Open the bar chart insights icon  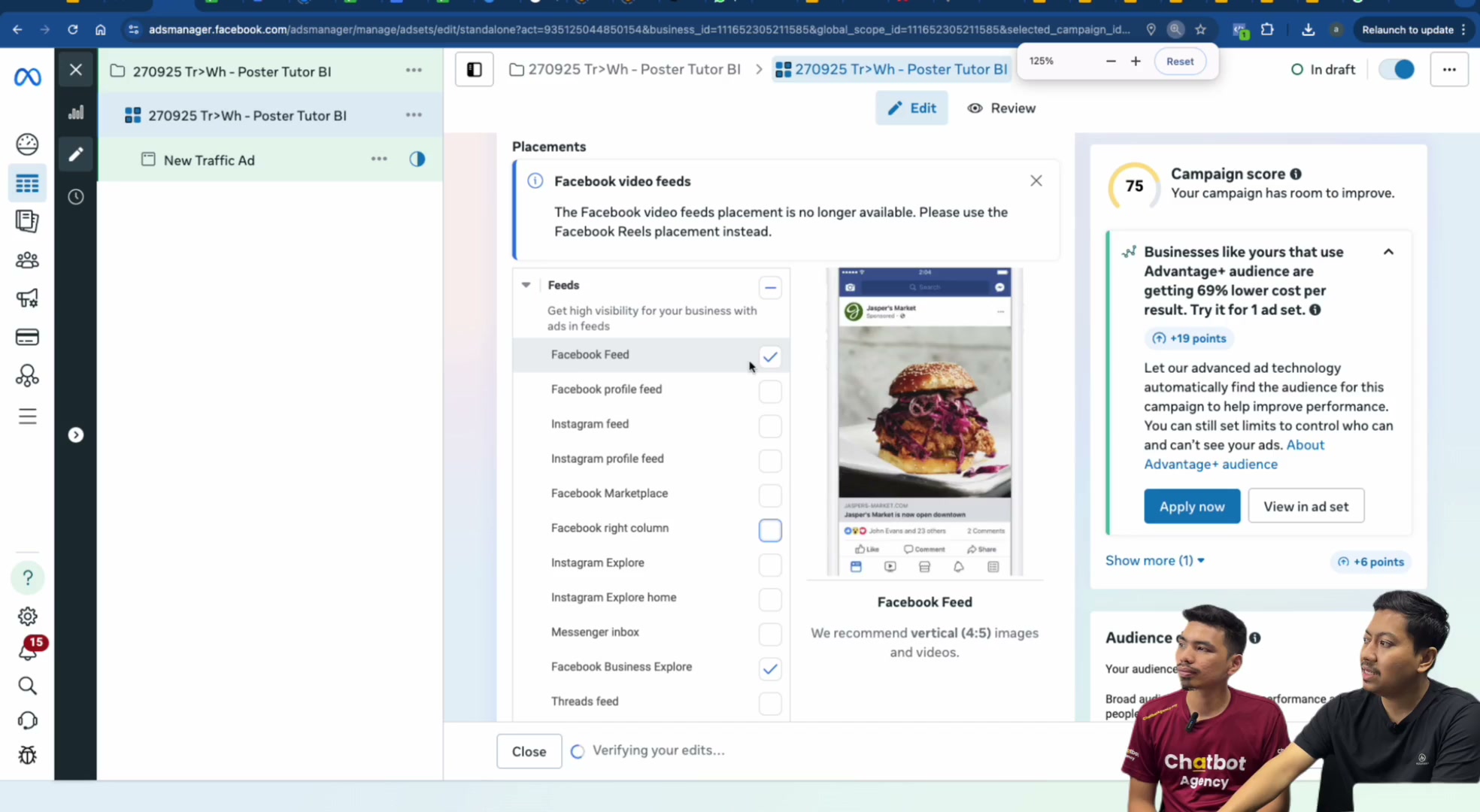pos(76,113)
